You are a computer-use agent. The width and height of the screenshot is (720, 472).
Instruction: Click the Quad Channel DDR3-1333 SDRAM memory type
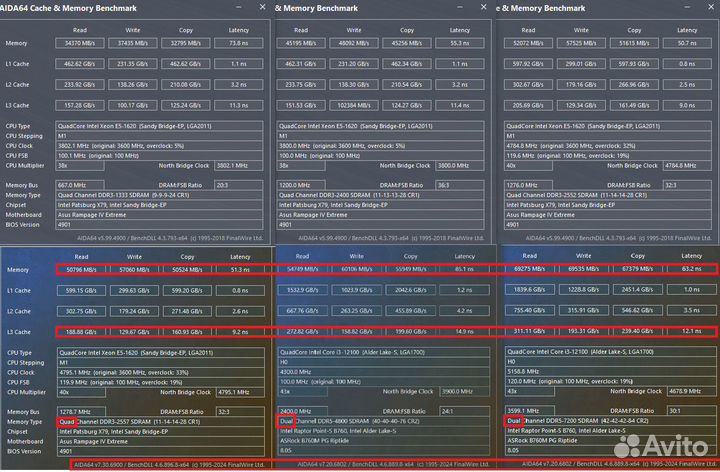159,195
